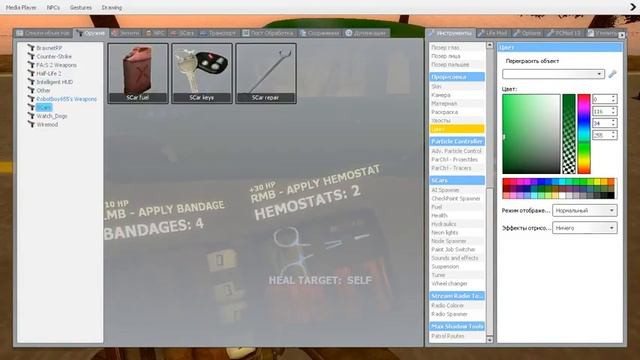
Task: Select the highlighted SCars weapon category
Action: point(44,107)
